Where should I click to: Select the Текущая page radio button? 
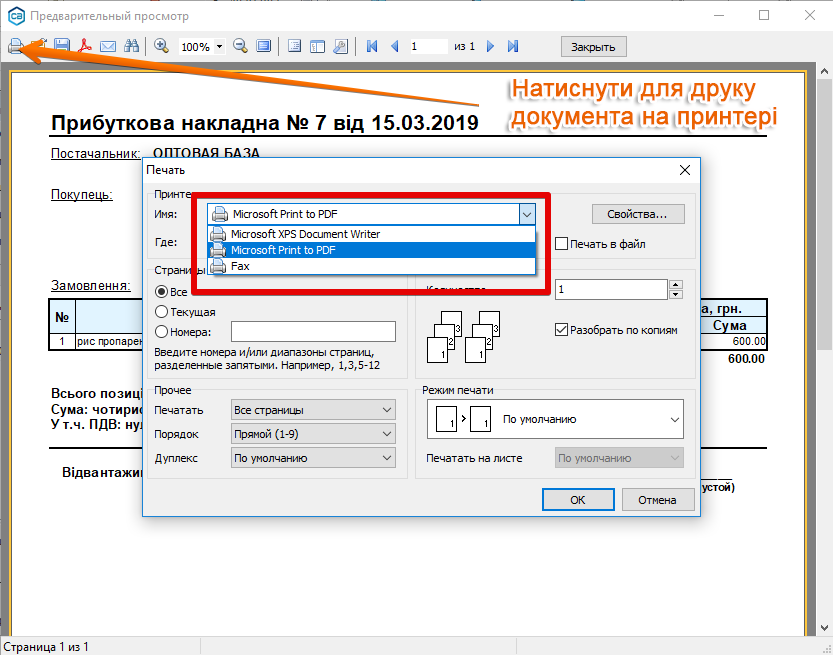tap(161, 312)
